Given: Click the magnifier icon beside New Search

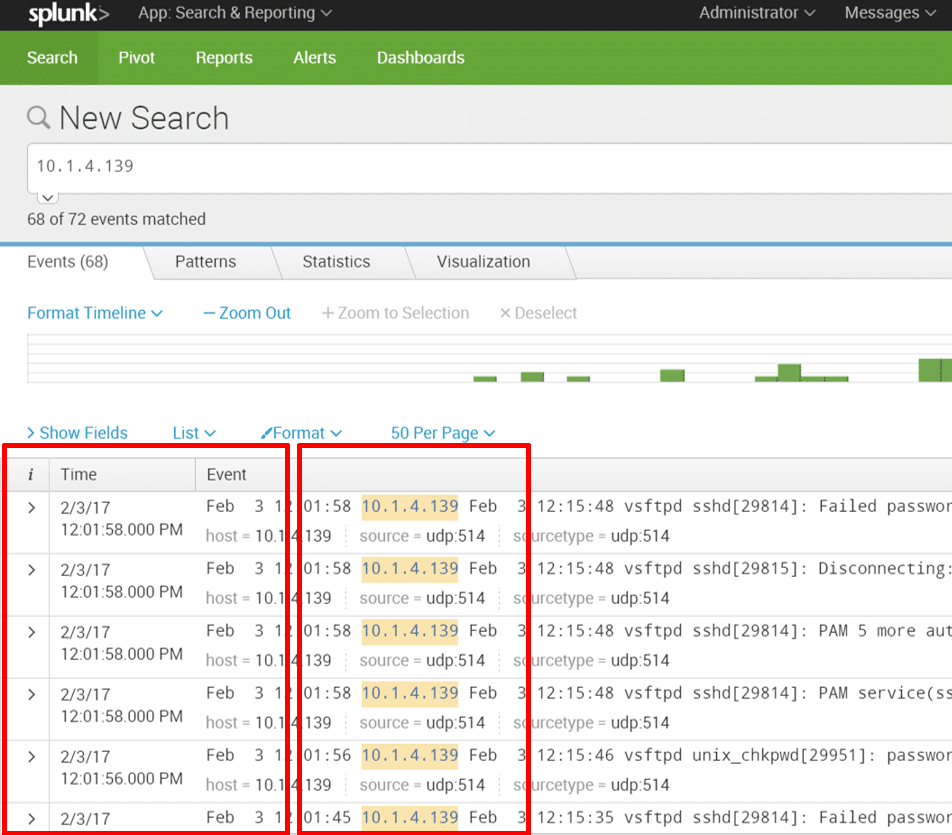Looking at the screenshot, I should tap(38, 117).
